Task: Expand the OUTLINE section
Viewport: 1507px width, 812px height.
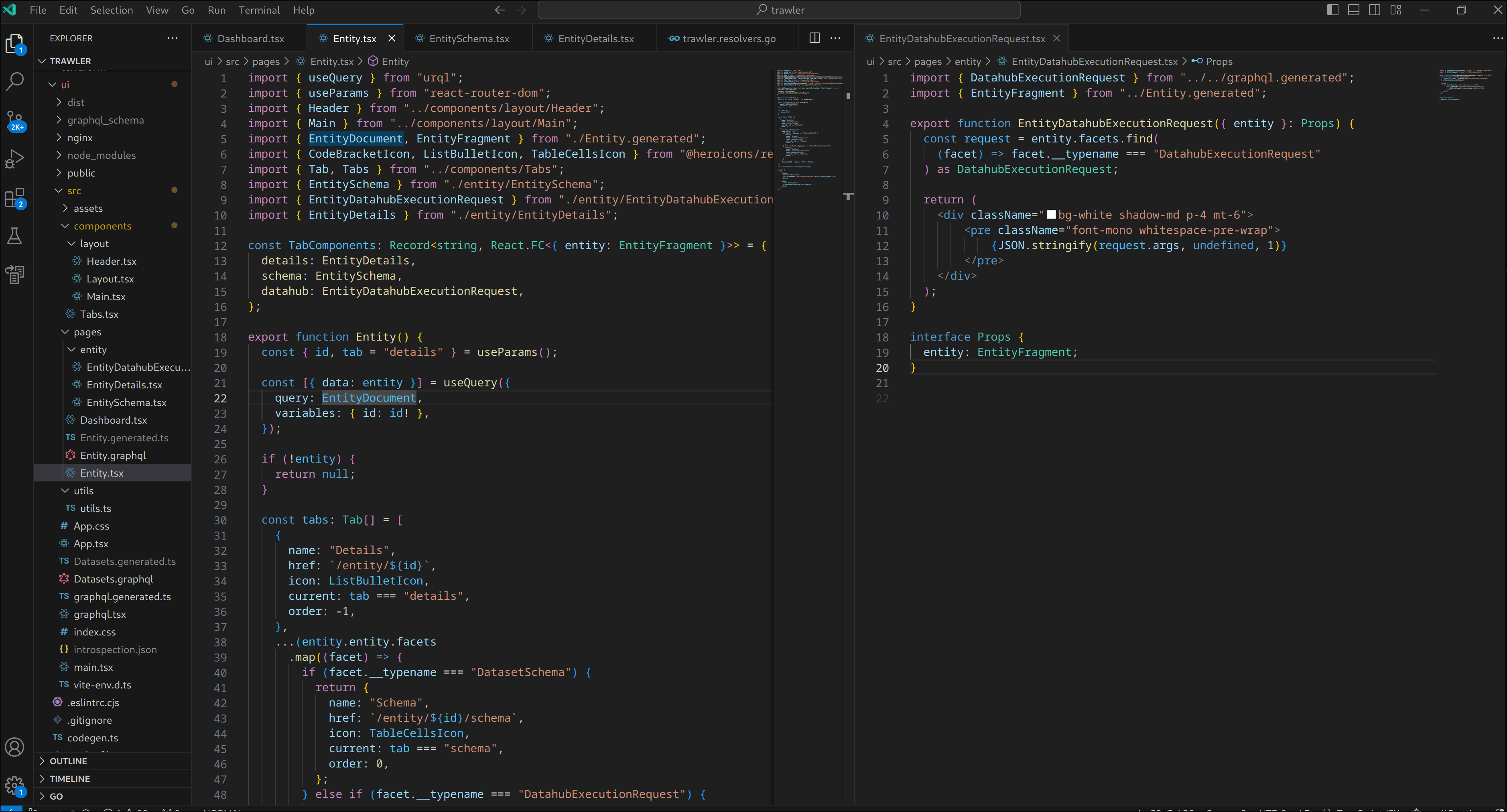Action: click(x=68, y=761)
